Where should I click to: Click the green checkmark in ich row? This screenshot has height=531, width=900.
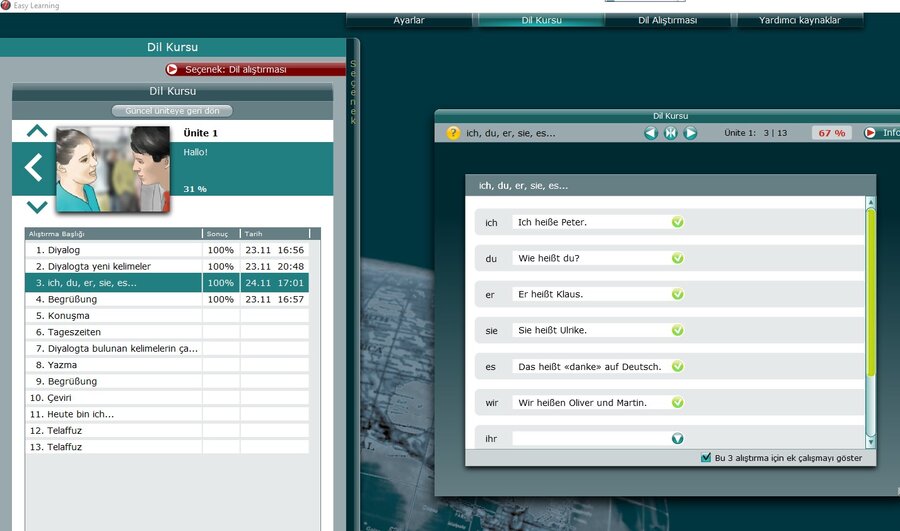[677, 222]
